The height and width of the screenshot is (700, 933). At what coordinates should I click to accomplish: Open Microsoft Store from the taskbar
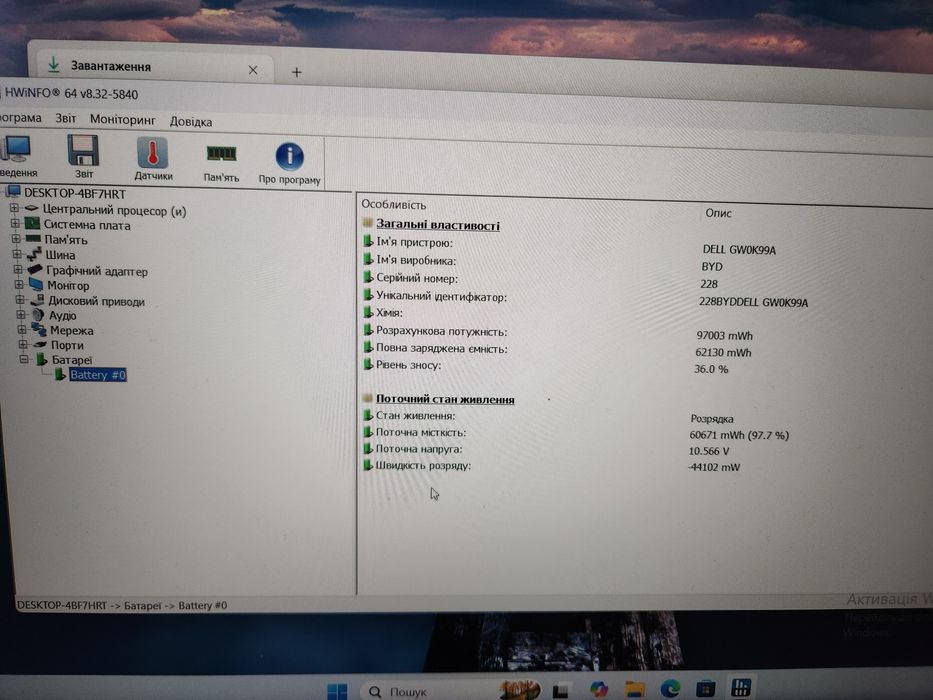coord(706,689)
